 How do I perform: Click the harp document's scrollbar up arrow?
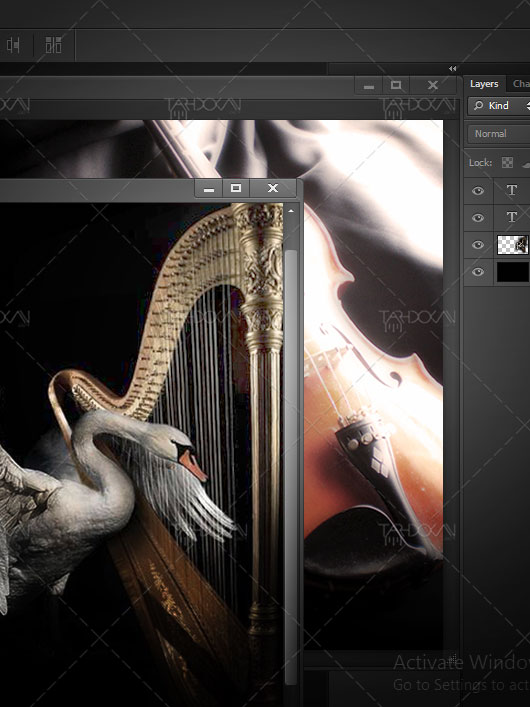click(x=291, y=211)
